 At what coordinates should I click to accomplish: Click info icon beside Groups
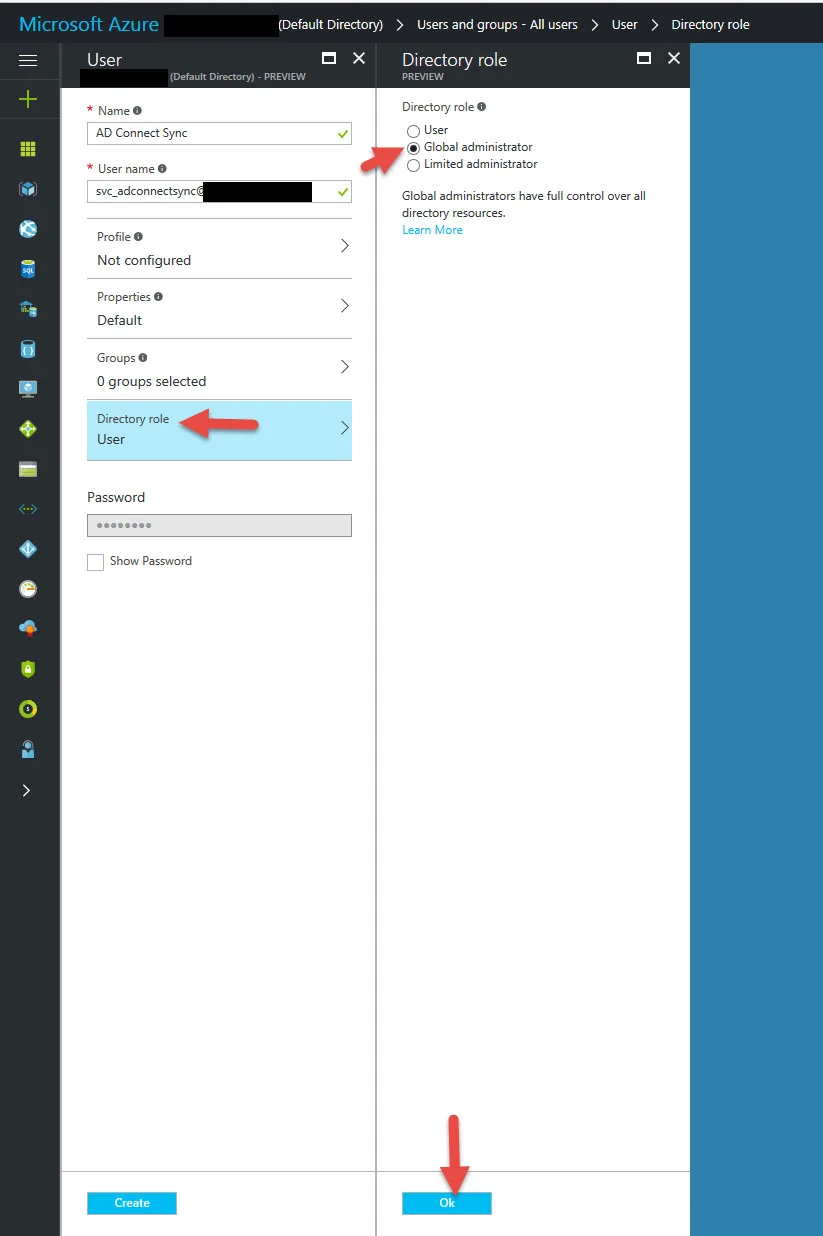pyautogui.click(x=143, y=358)
